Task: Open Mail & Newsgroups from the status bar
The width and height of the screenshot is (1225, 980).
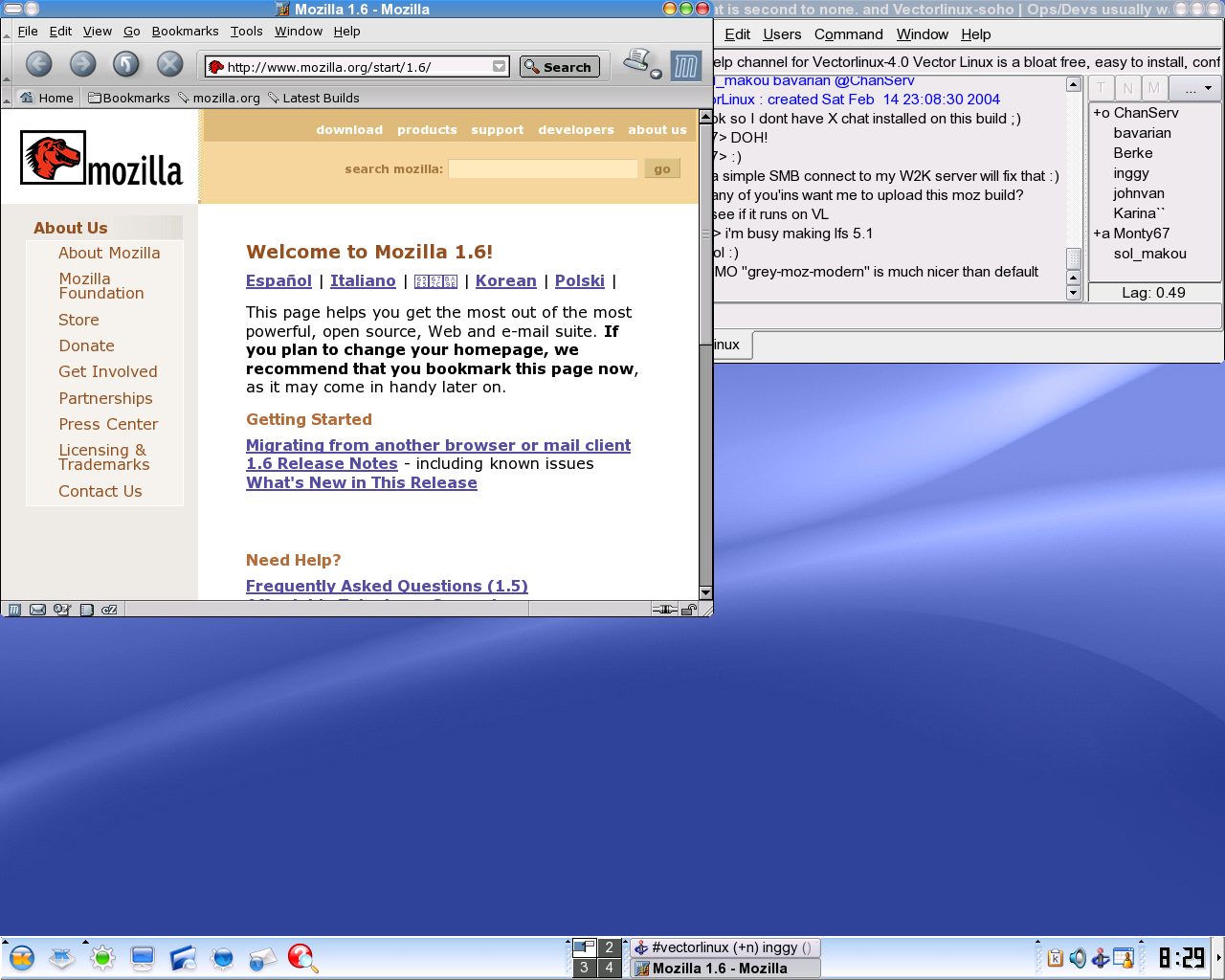Action: 37,610
